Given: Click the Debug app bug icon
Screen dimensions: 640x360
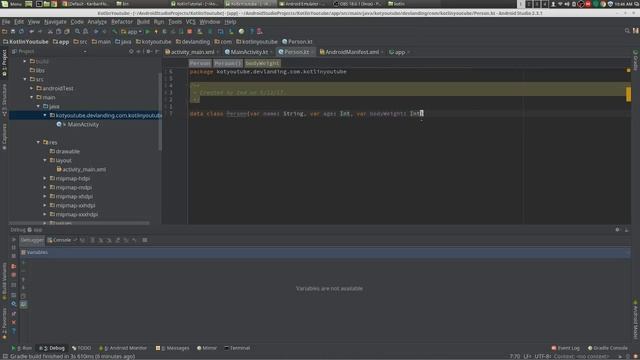Looking at the screenshot, I should (x=164, y=31).
